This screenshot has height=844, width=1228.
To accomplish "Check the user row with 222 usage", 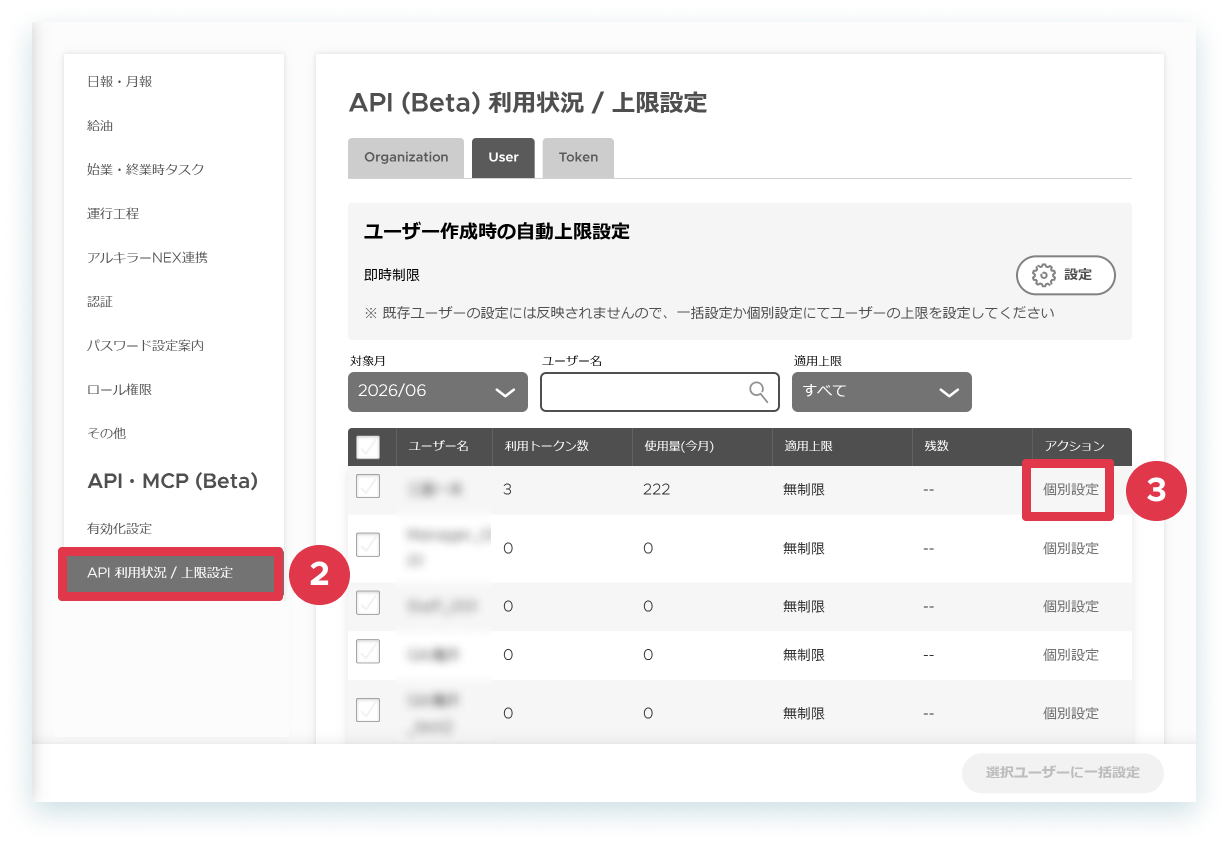I will [x=368, y=486].
